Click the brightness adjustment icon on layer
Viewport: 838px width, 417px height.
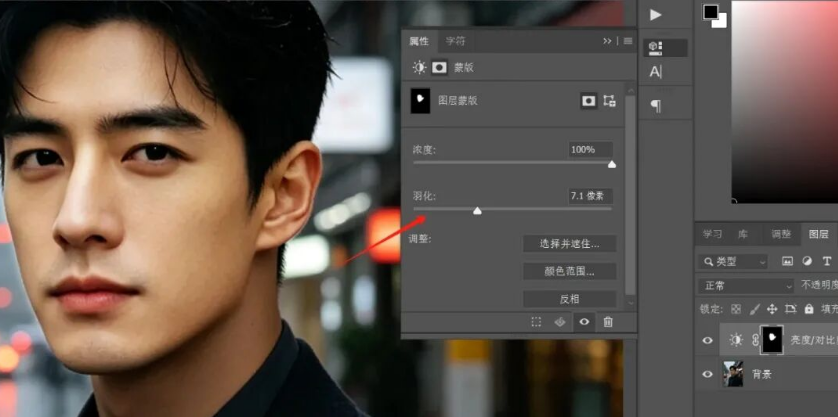click(x=736, y=339)
